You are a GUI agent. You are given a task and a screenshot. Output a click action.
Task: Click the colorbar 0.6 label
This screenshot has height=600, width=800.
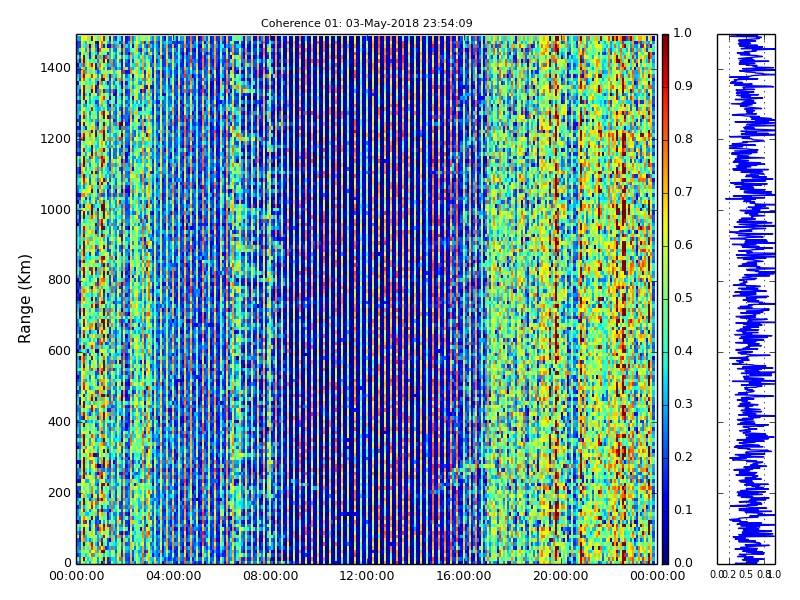click(x=683, y=245)
